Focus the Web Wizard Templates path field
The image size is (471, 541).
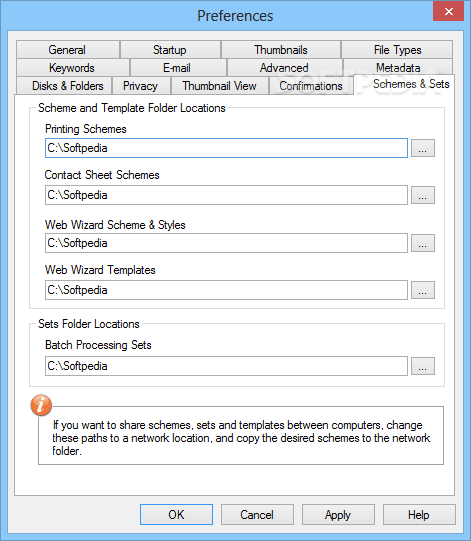click(226, 290)
